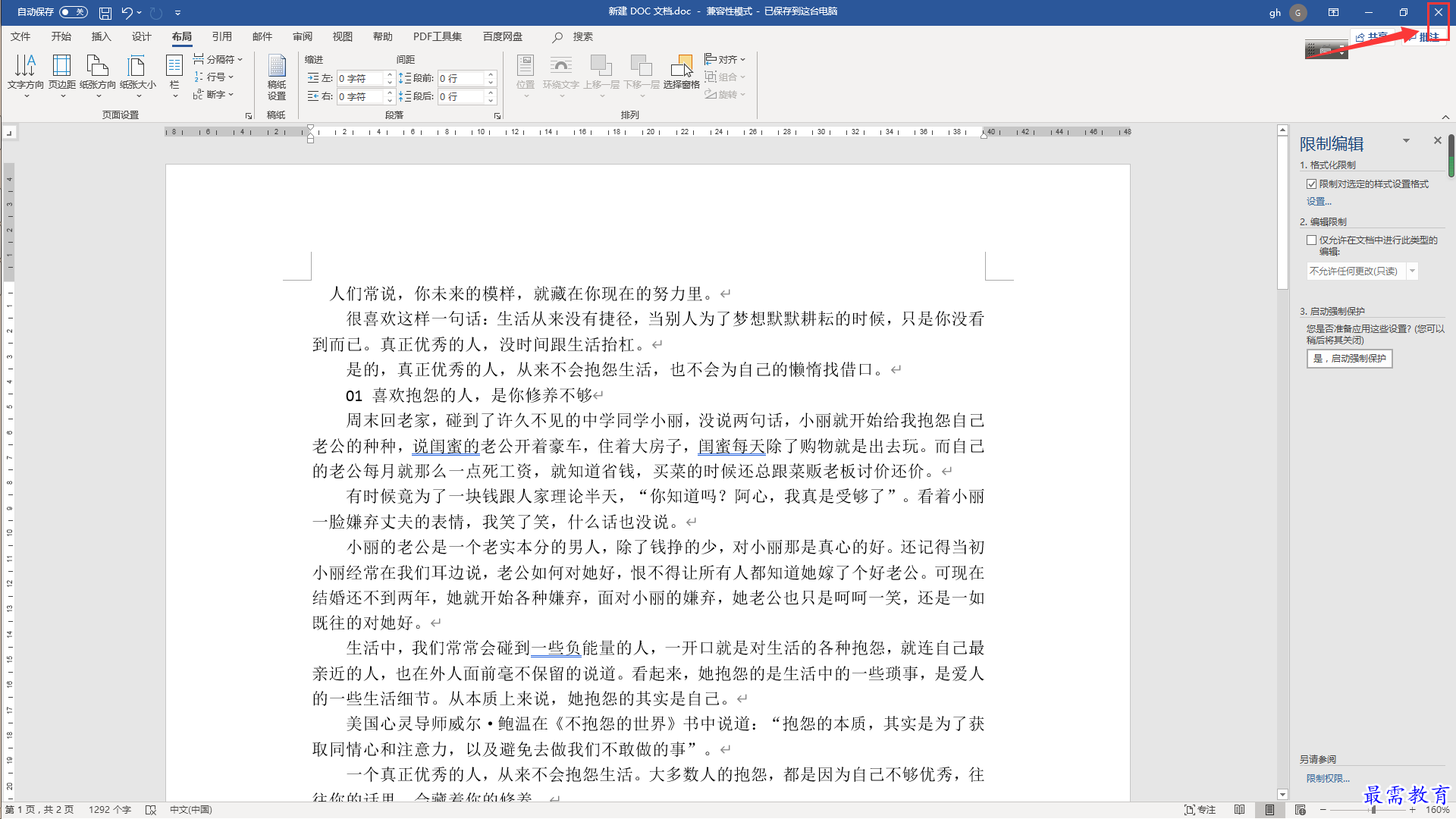1456x819 pixels.
Task: Click the 批注 comments button
Action: [1423, 37]
